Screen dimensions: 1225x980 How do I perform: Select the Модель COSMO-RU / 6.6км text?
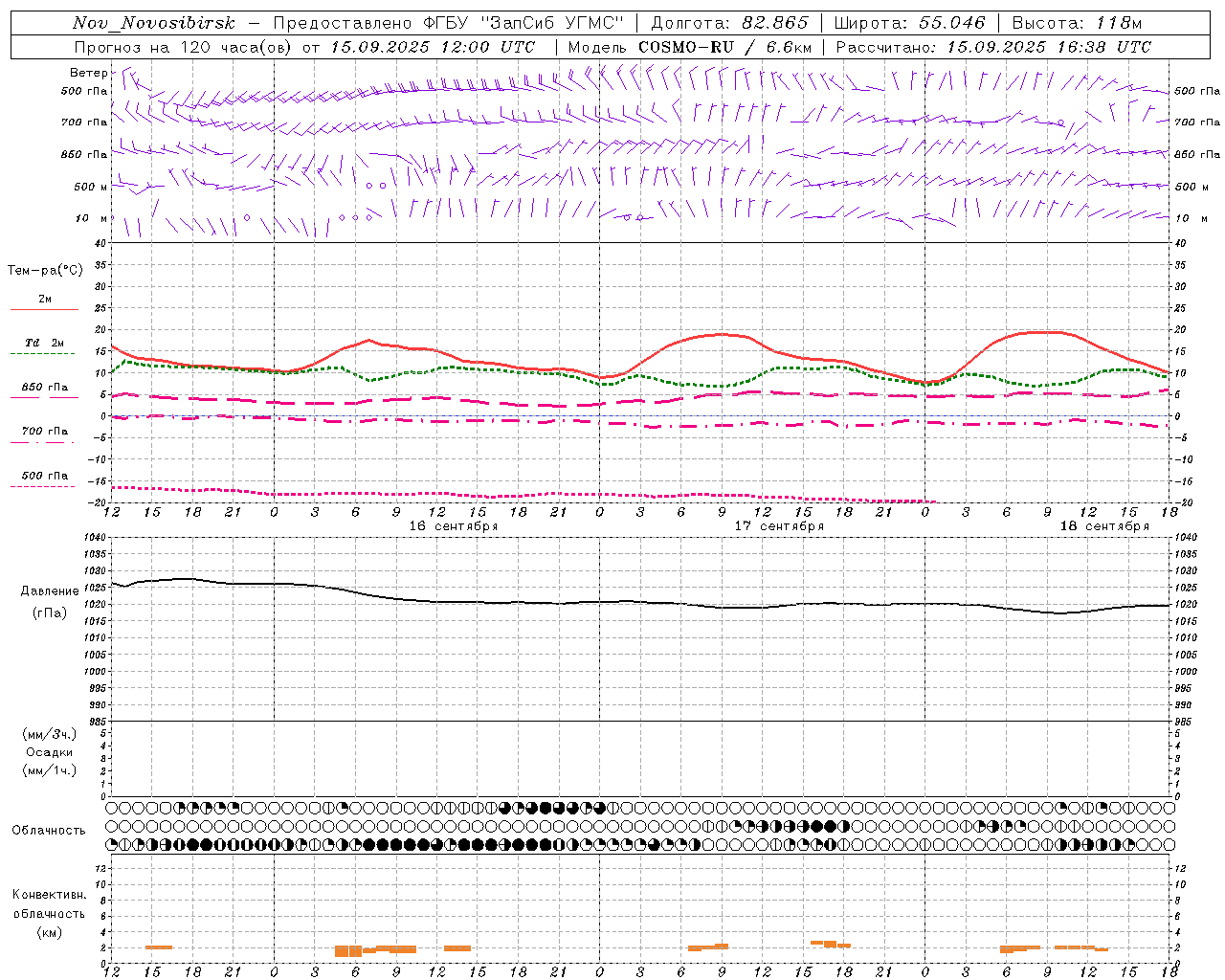click(690, 47)
